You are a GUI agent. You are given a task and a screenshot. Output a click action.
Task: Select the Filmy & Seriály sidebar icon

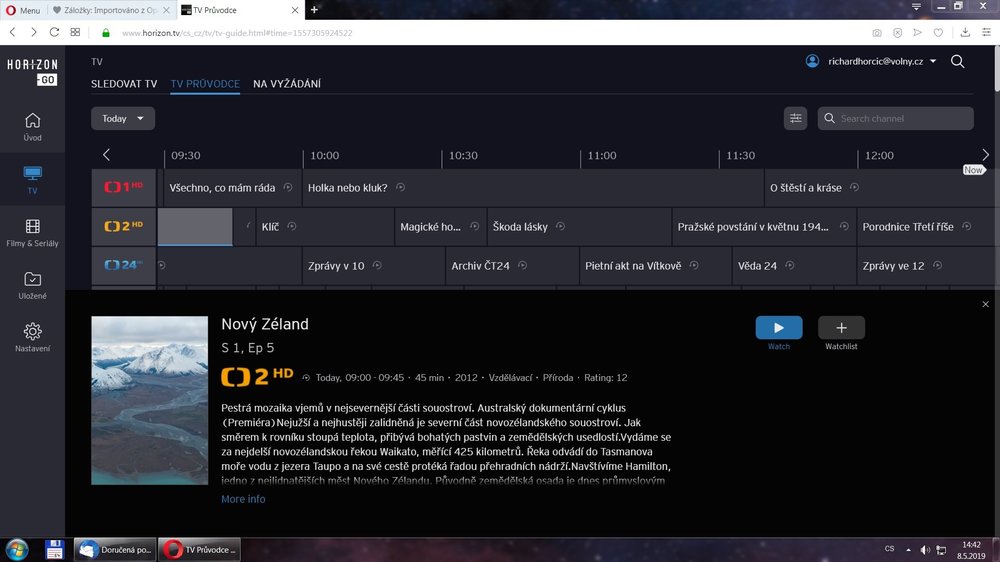(x=32, y=227)
